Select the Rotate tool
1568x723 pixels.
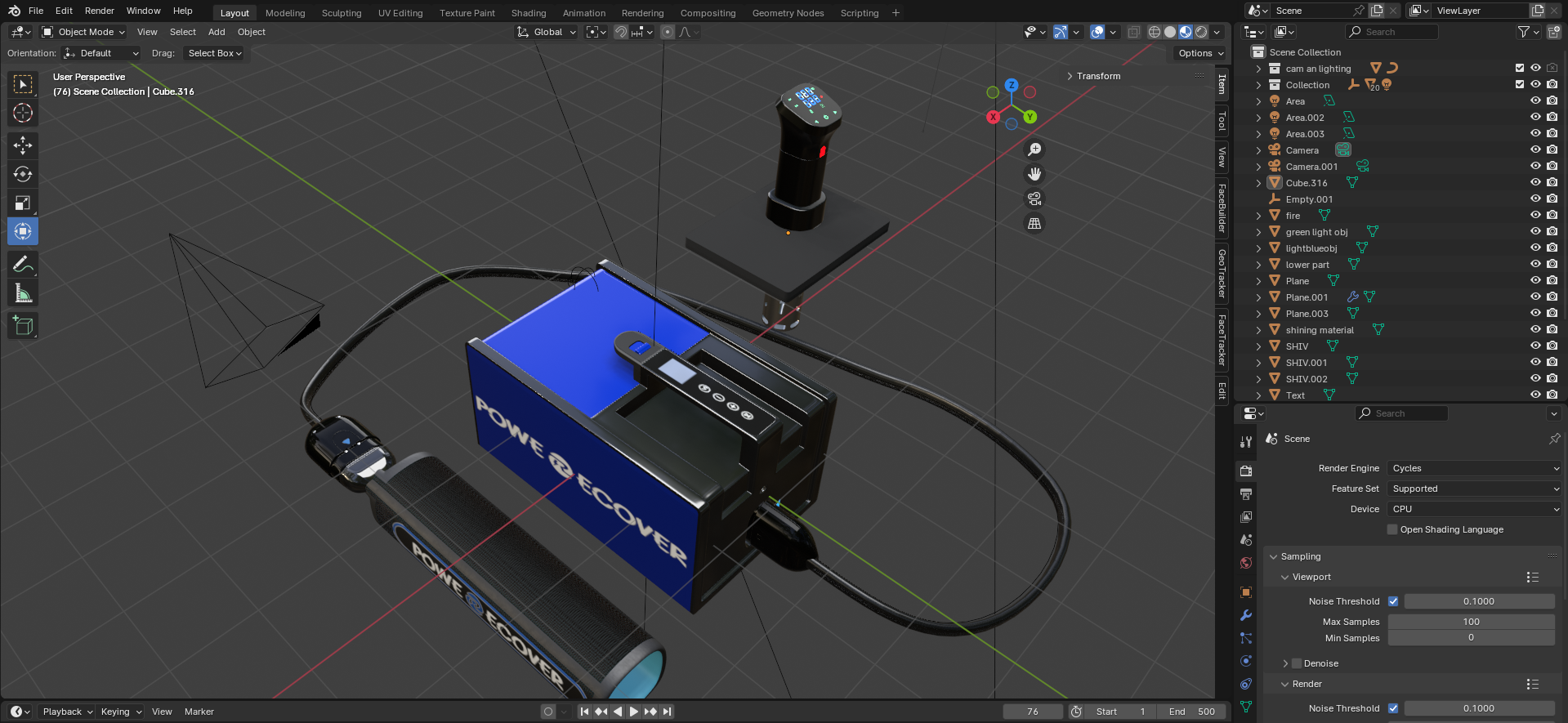coord(23,174)
